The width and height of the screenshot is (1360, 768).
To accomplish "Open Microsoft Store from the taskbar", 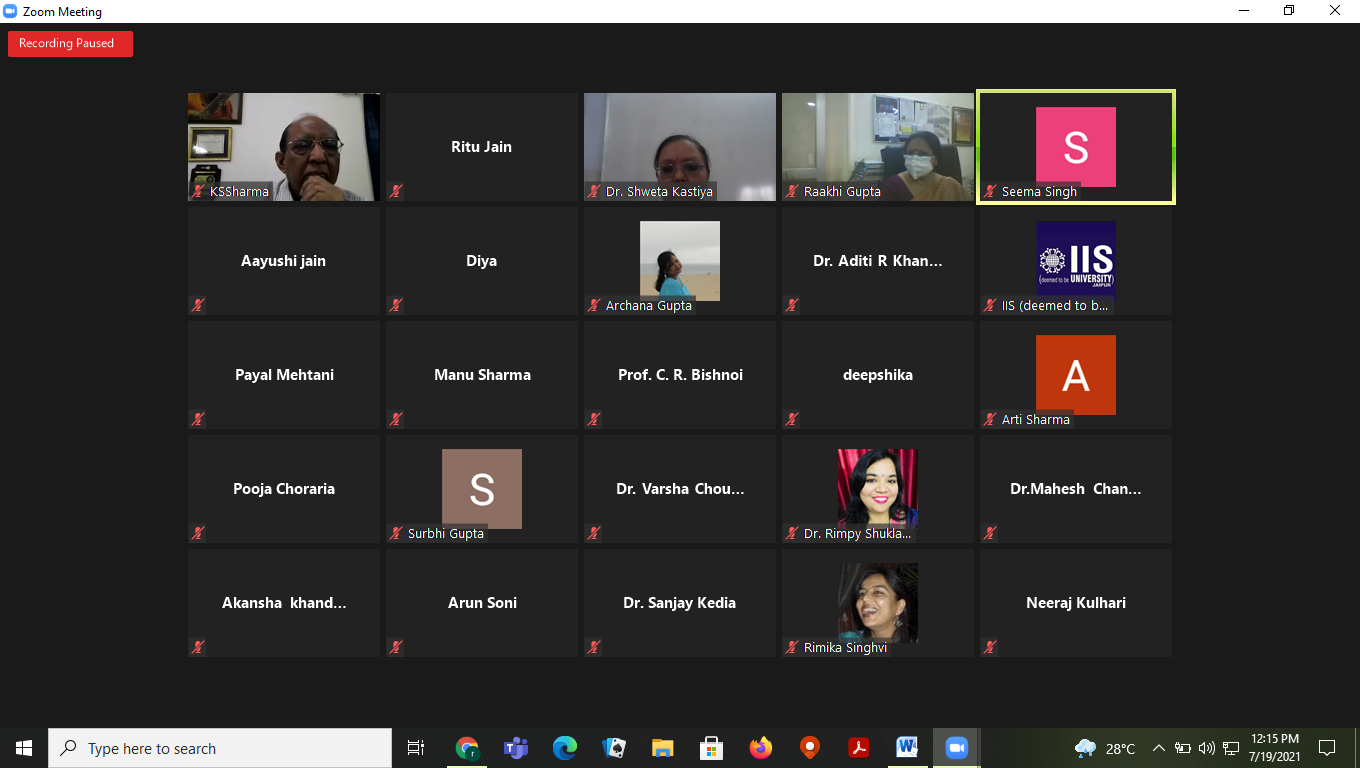I will point(712,748).
